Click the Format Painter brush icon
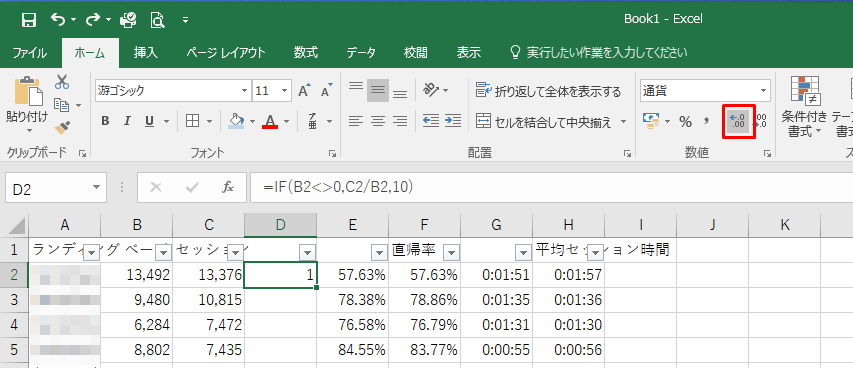 (x=63, y=128)
